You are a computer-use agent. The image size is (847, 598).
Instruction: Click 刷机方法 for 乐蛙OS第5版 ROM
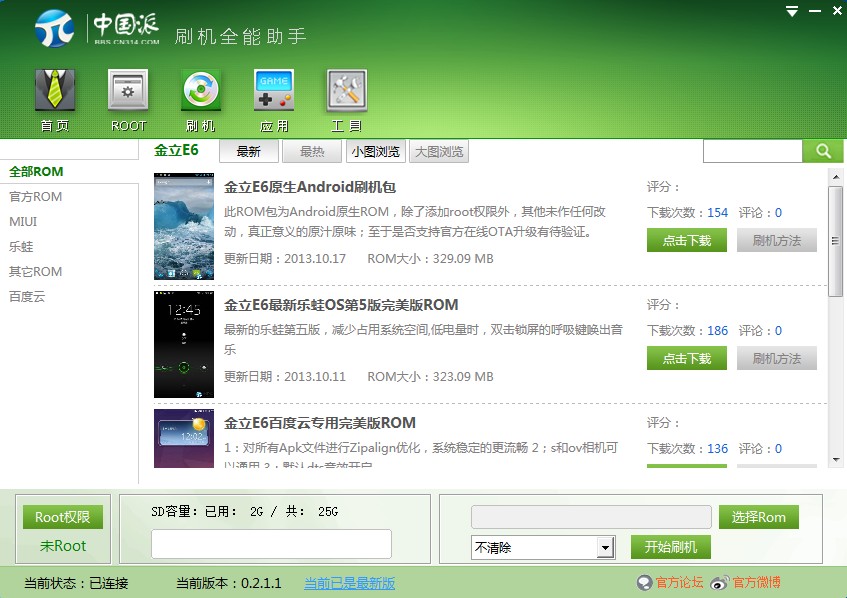[777, 358]
